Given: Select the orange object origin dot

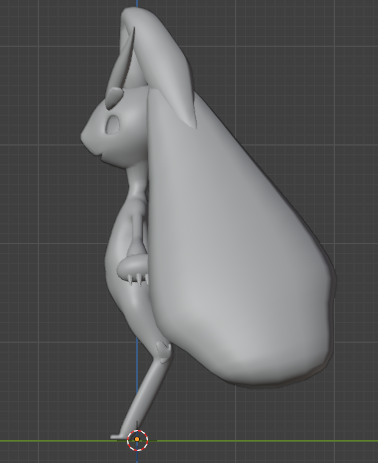Looking at the screenshot, I should pos(137,440).
